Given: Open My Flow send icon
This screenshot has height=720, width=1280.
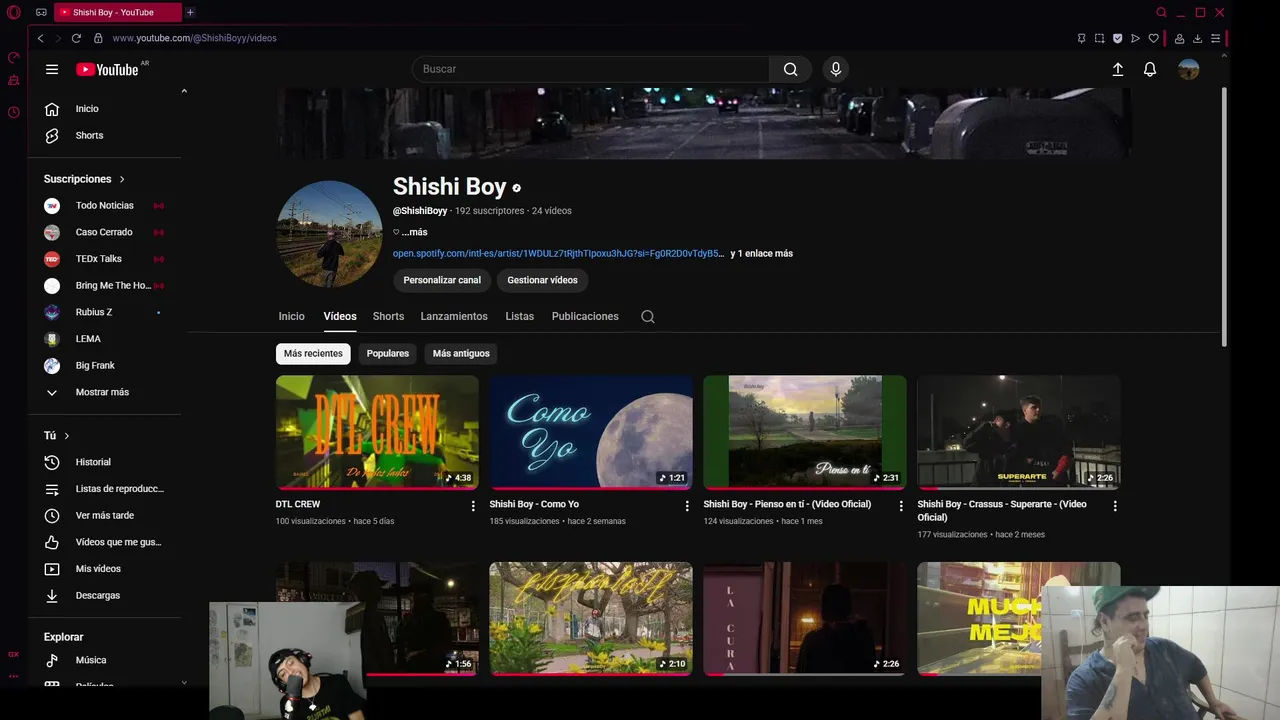Looking at the screenshot, I should [x=1135, y=38].
